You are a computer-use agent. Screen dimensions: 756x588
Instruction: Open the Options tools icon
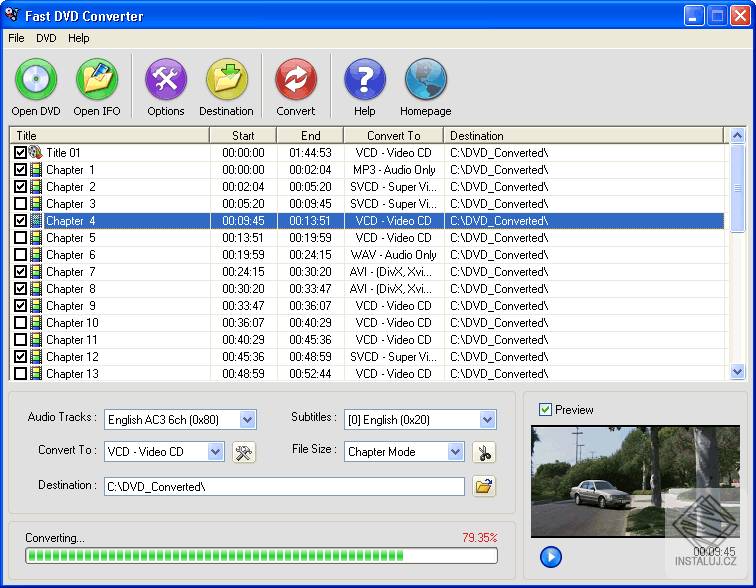[166, 80]
